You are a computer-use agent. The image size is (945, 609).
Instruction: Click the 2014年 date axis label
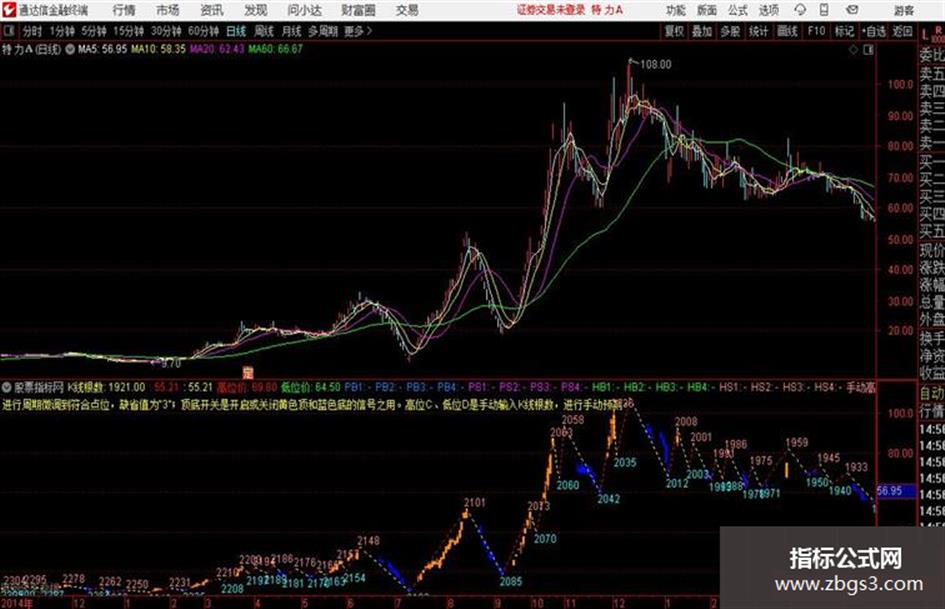click(17, 603)
